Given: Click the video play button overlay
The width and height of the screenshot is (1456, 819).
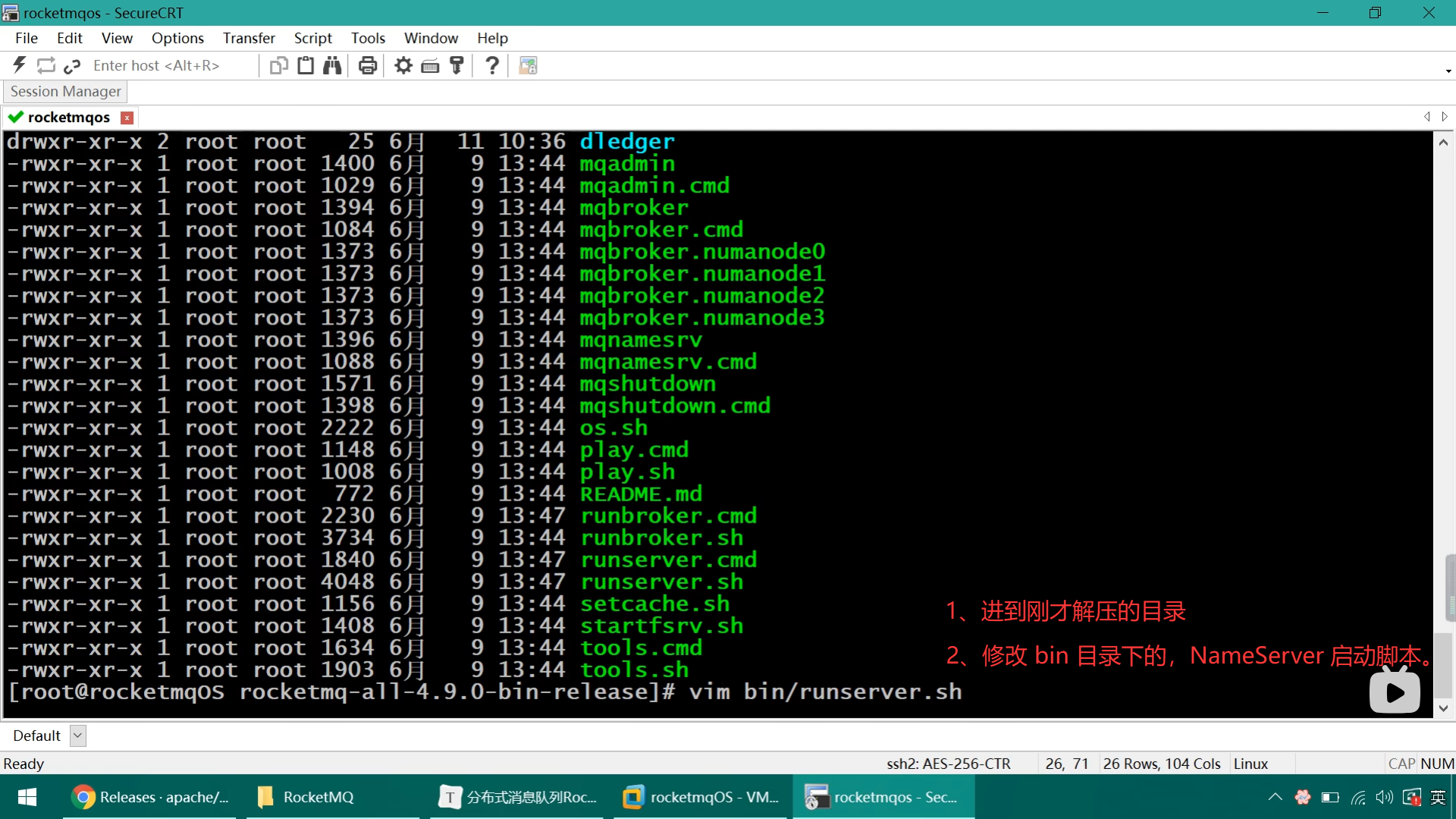Looking at the screenshot, I should pos(1395,692).
